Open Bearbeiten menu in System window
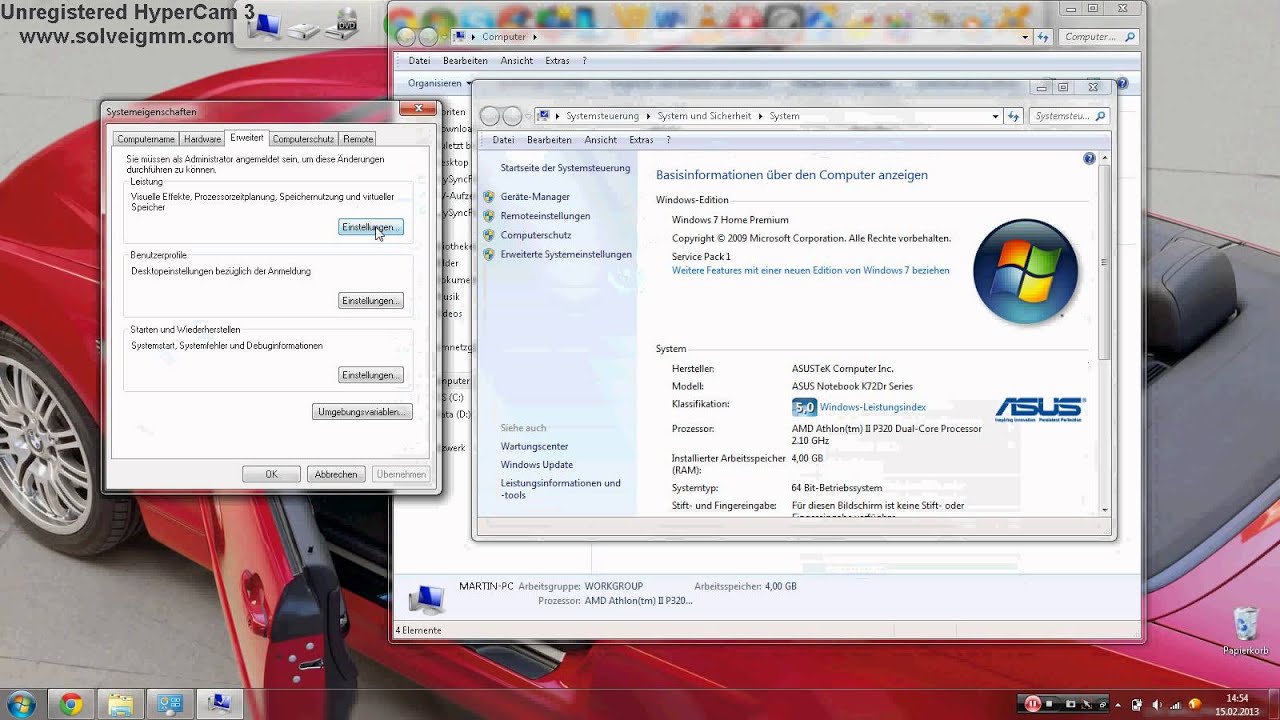This screenshot has width=1280, height=720. coord(549,140)
